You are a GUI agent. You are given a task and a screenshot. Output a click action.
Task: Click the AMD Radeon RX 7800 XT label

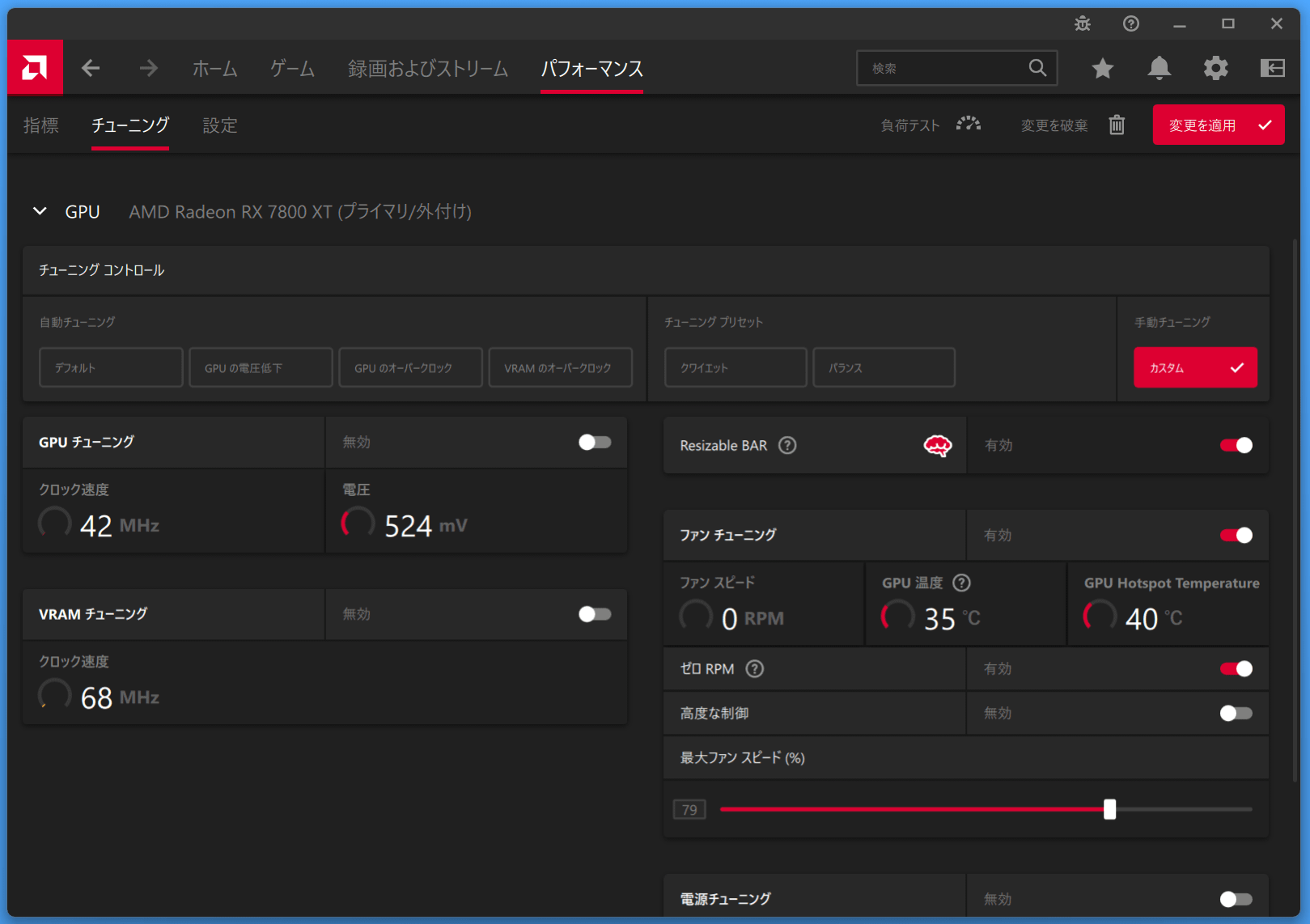point(300,211)
